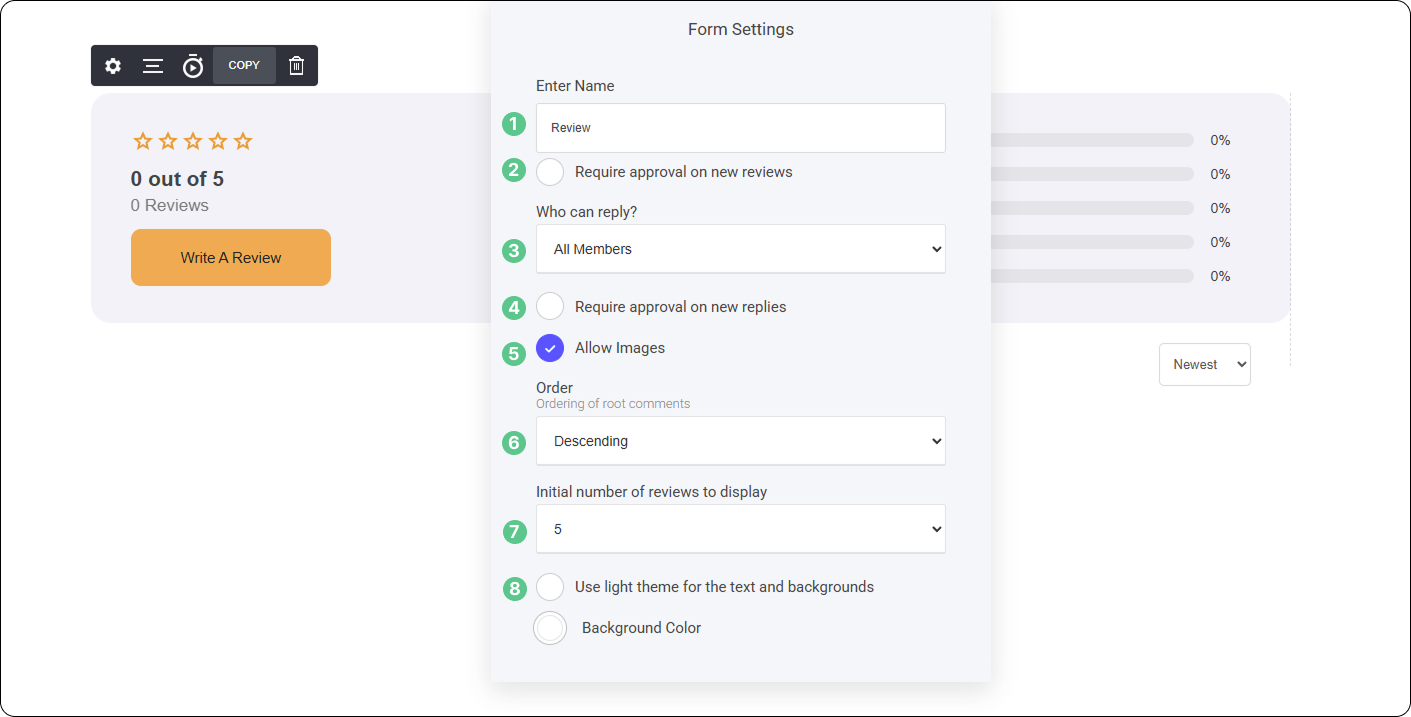Open initial number of reviews dropdown
This screenshot has height=717, width=1411.
coord(740,529)
